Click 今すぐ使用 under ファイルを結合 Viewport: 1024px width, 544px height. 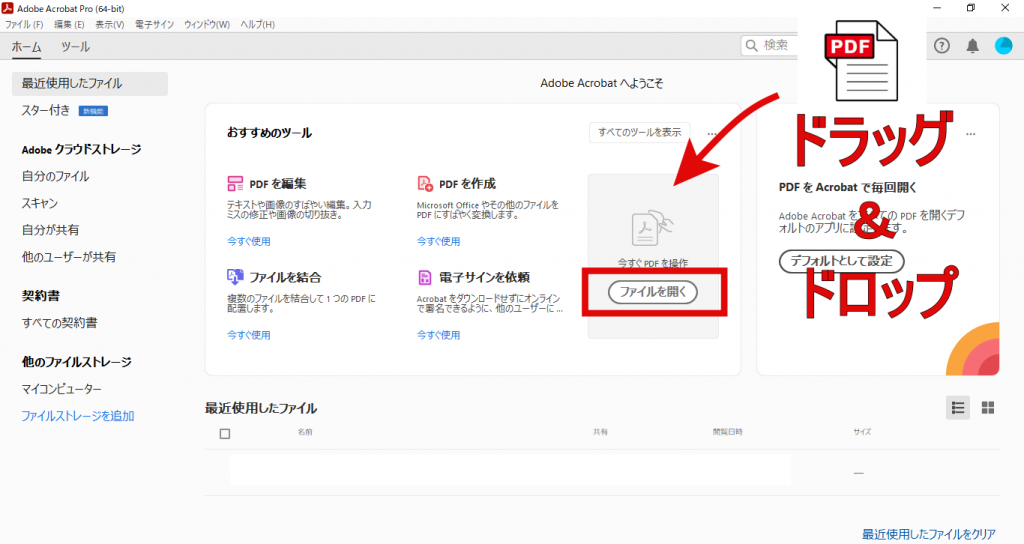(x=249, y=335)
